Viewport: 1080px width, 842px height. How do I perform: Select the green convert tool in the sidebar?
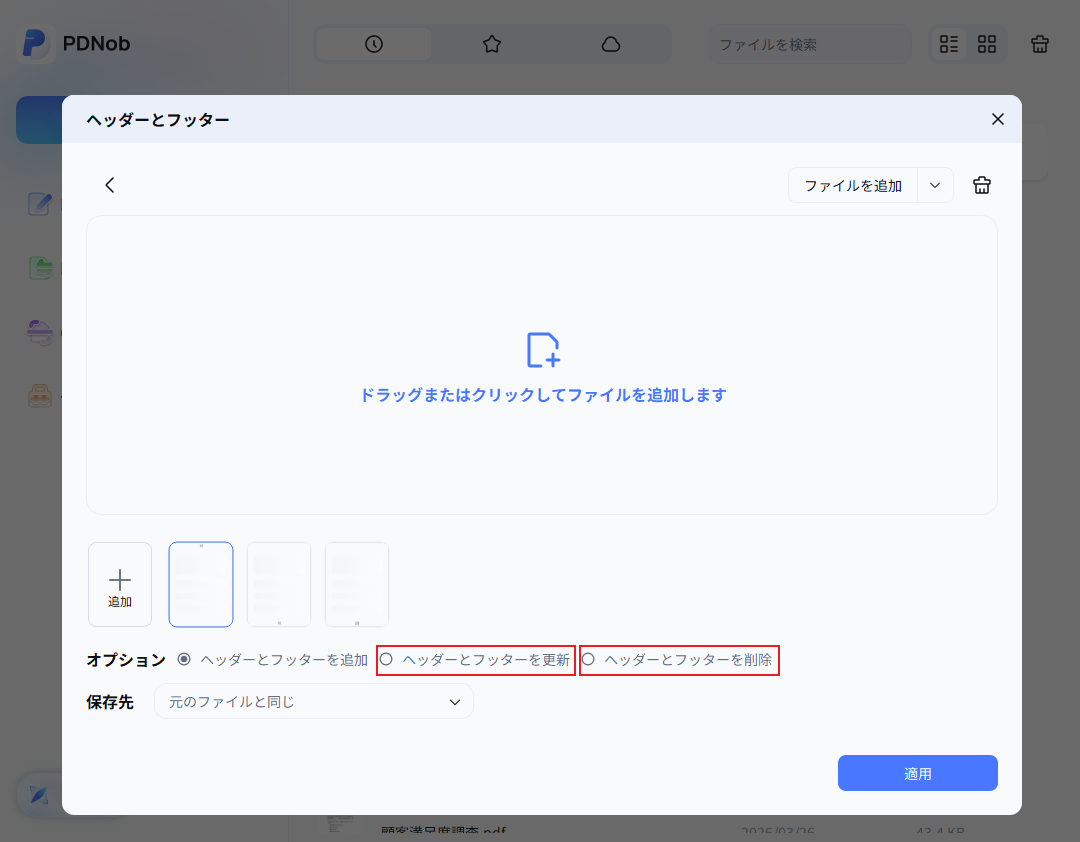40,268
